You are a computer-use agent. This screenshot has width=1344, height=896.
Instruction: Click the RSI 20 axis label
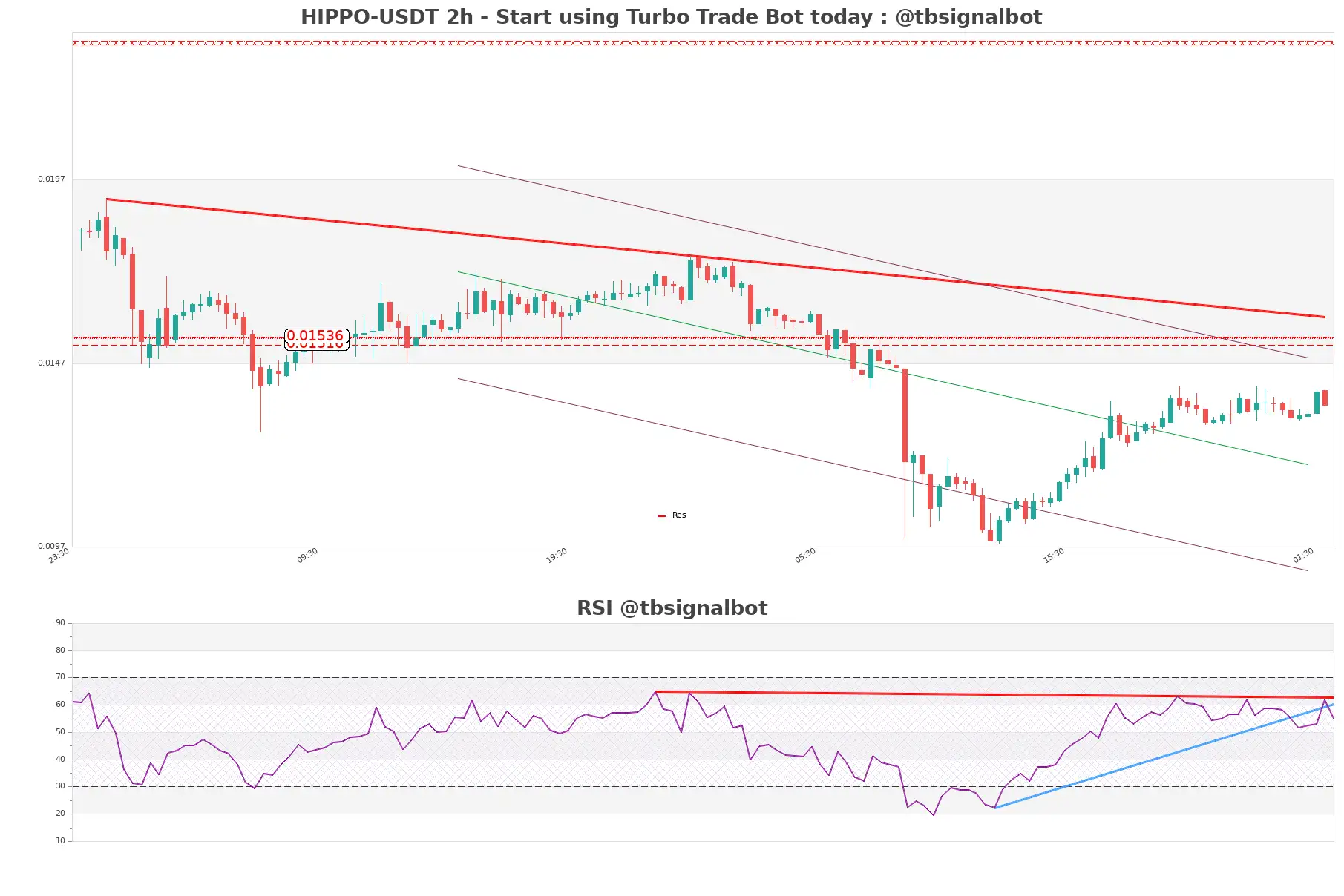tap(60, 814)
